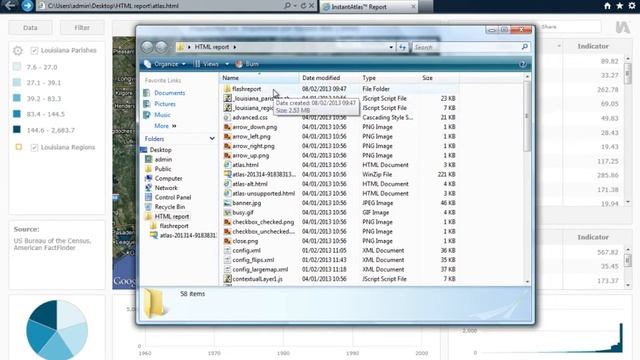Click the browser home icon
The height and width of the screenshot is (360, 640).
pos(607,6)
